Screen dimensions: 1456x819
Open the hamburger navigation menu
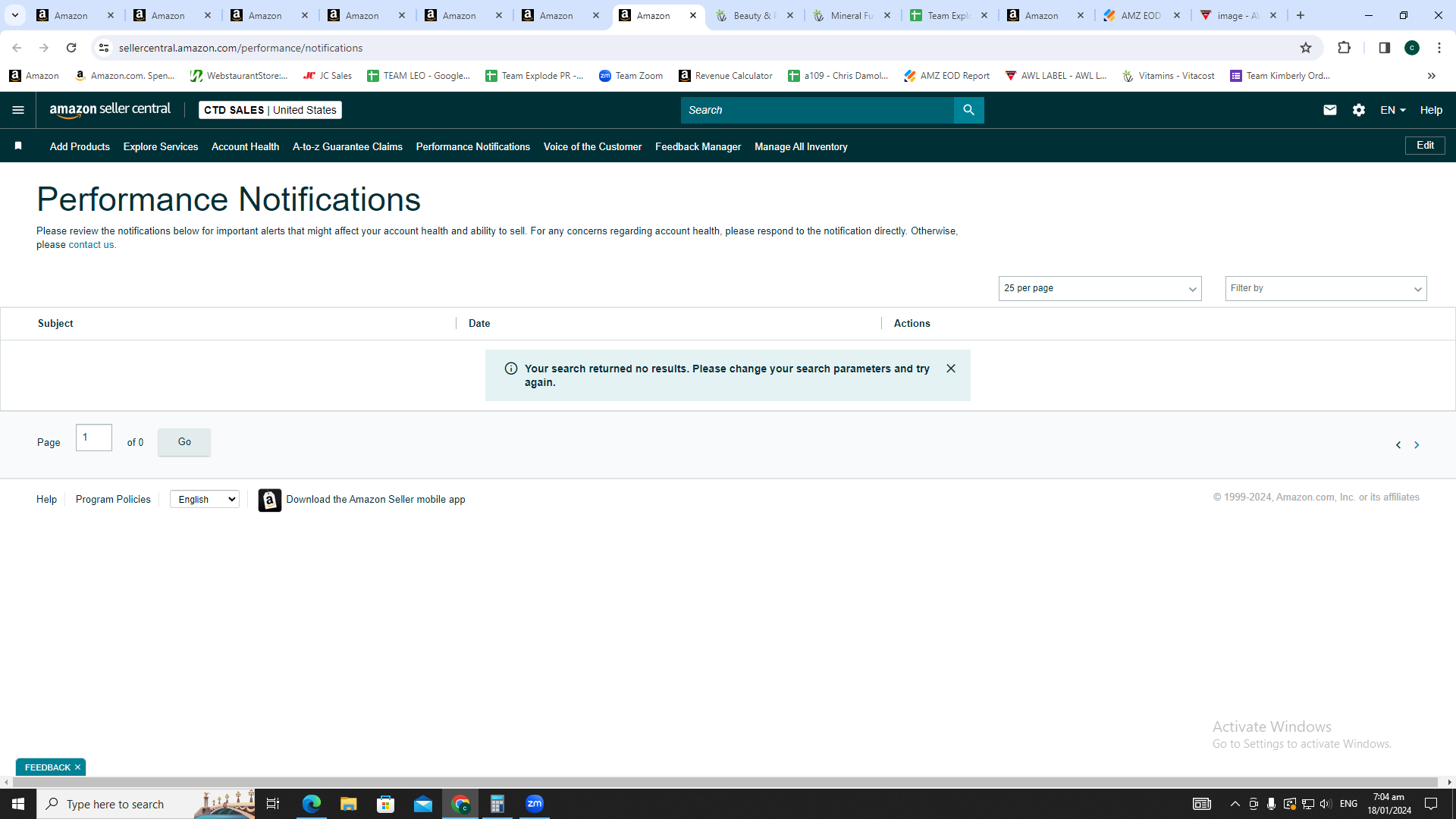tap(18, 110)
